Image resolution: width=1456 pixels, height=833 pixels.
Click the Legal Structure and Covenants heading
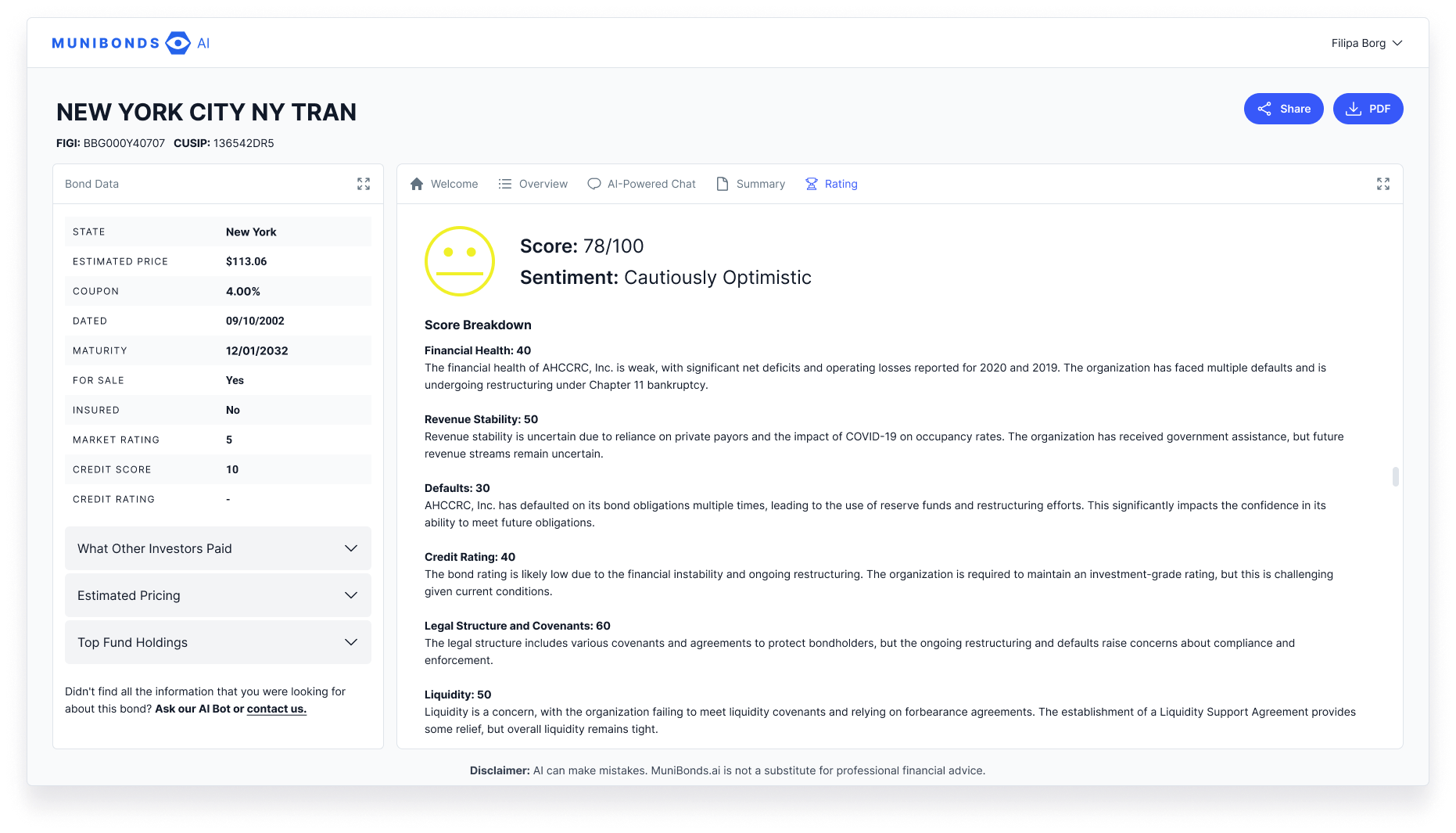point(518,626)
